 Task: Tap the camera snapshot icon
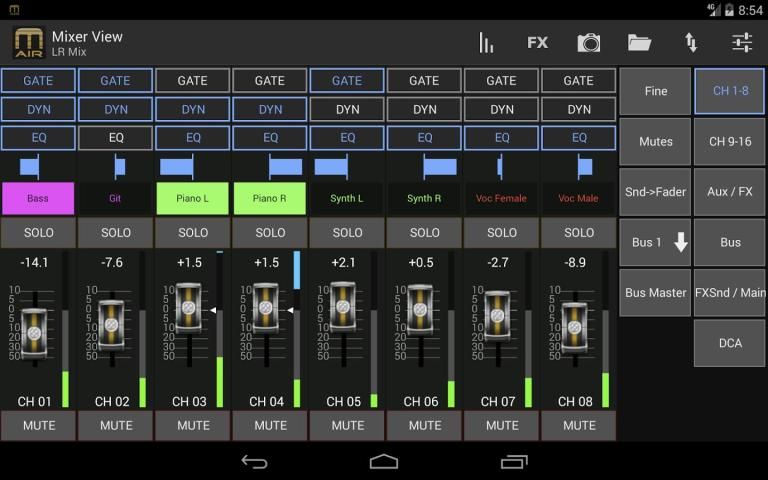589,42
